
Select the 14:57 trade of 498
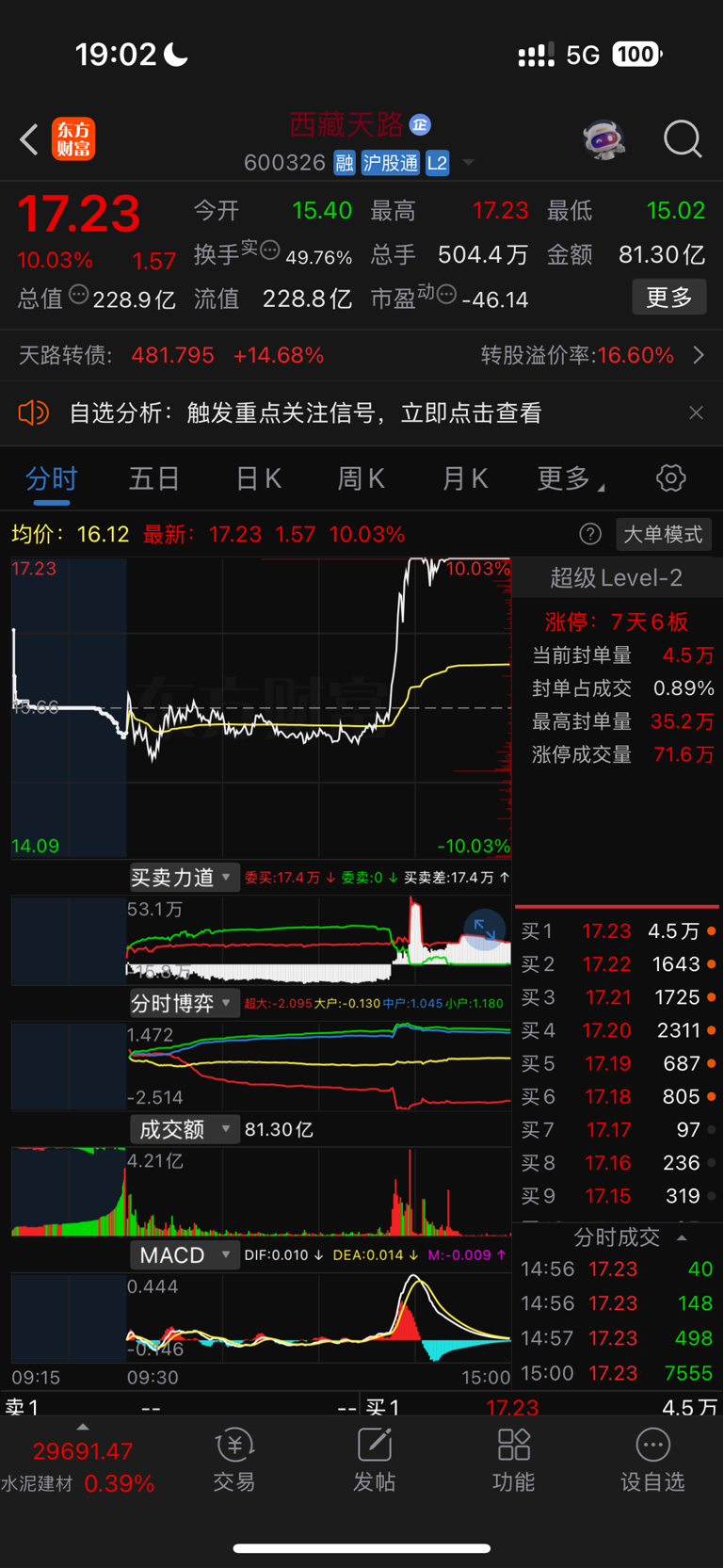617,1338
